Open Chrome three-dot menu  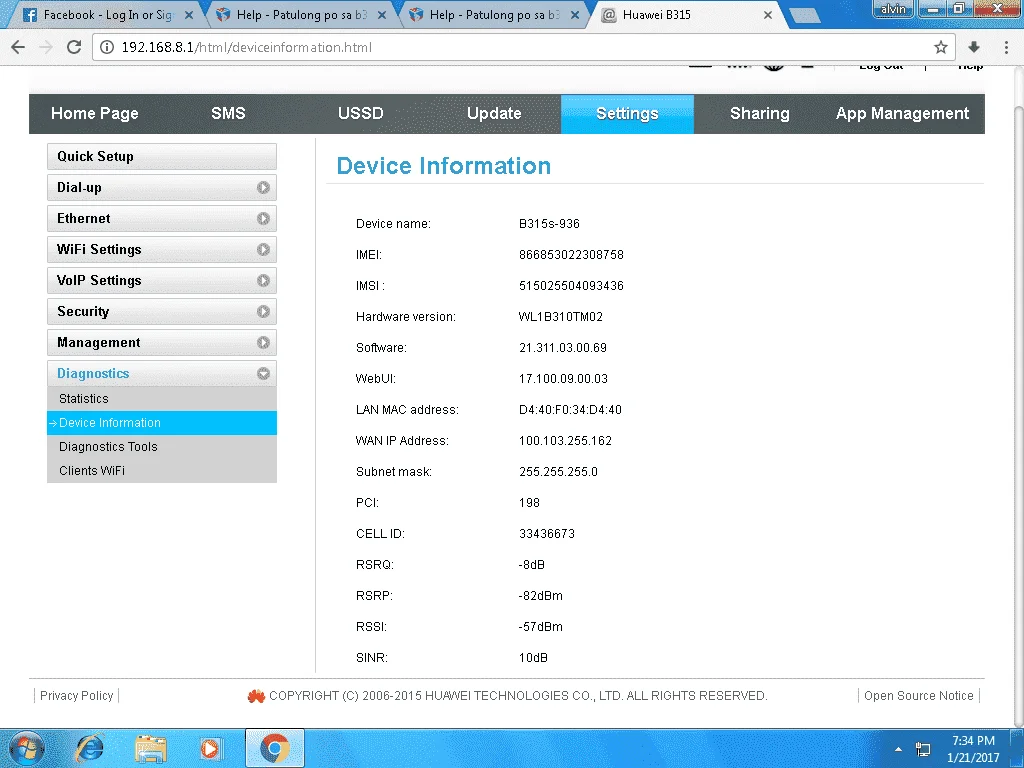(x=1006, y=47)
